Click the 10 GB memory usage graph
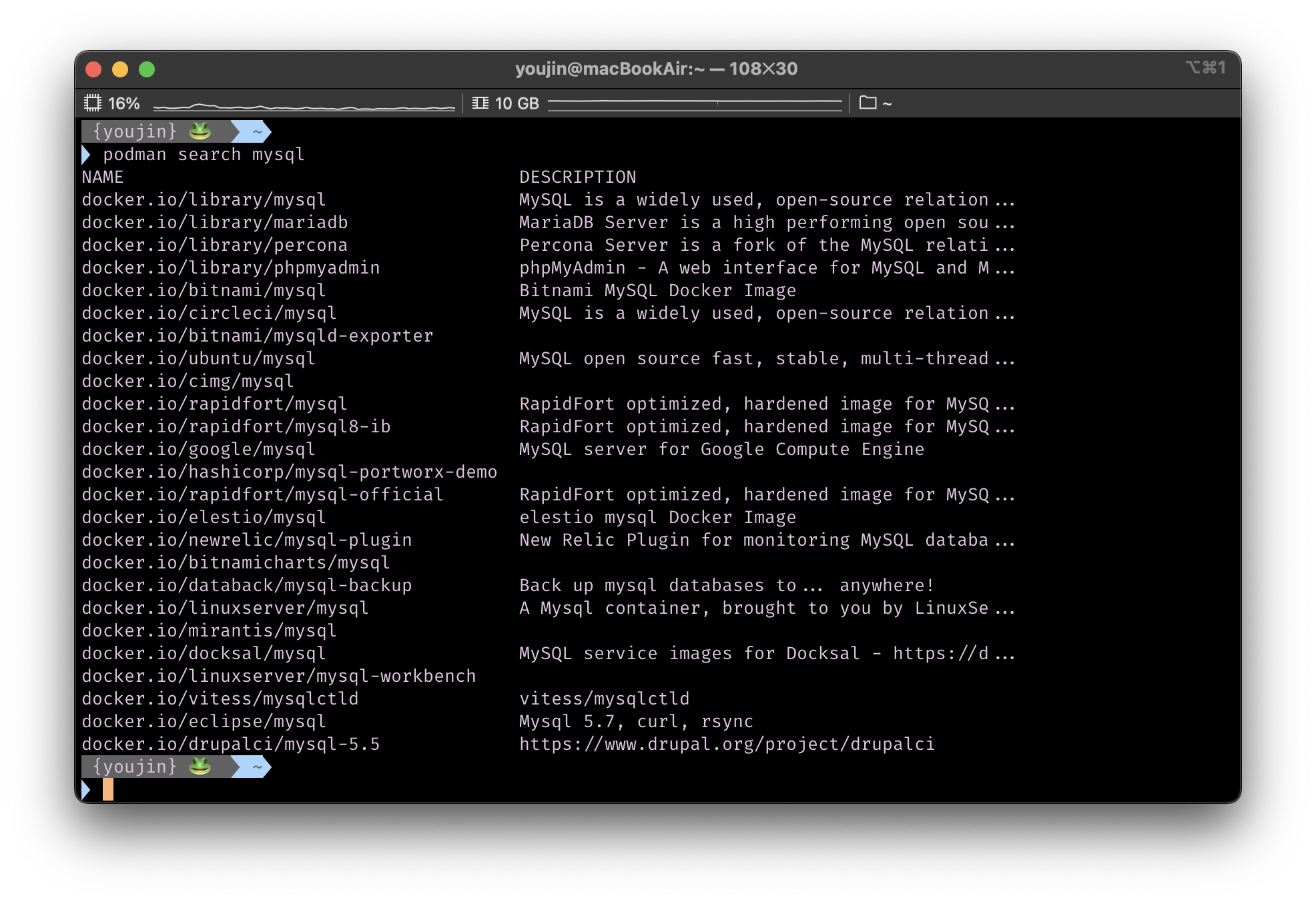Viewport: 1316px width, 902px height. click(x=694, y=103)
